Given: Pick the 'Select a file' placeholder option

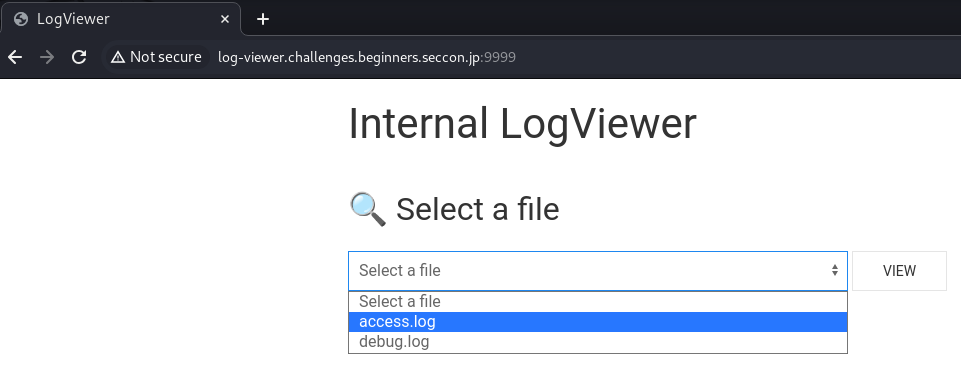Looking at the screenshot, I should 598,302.
